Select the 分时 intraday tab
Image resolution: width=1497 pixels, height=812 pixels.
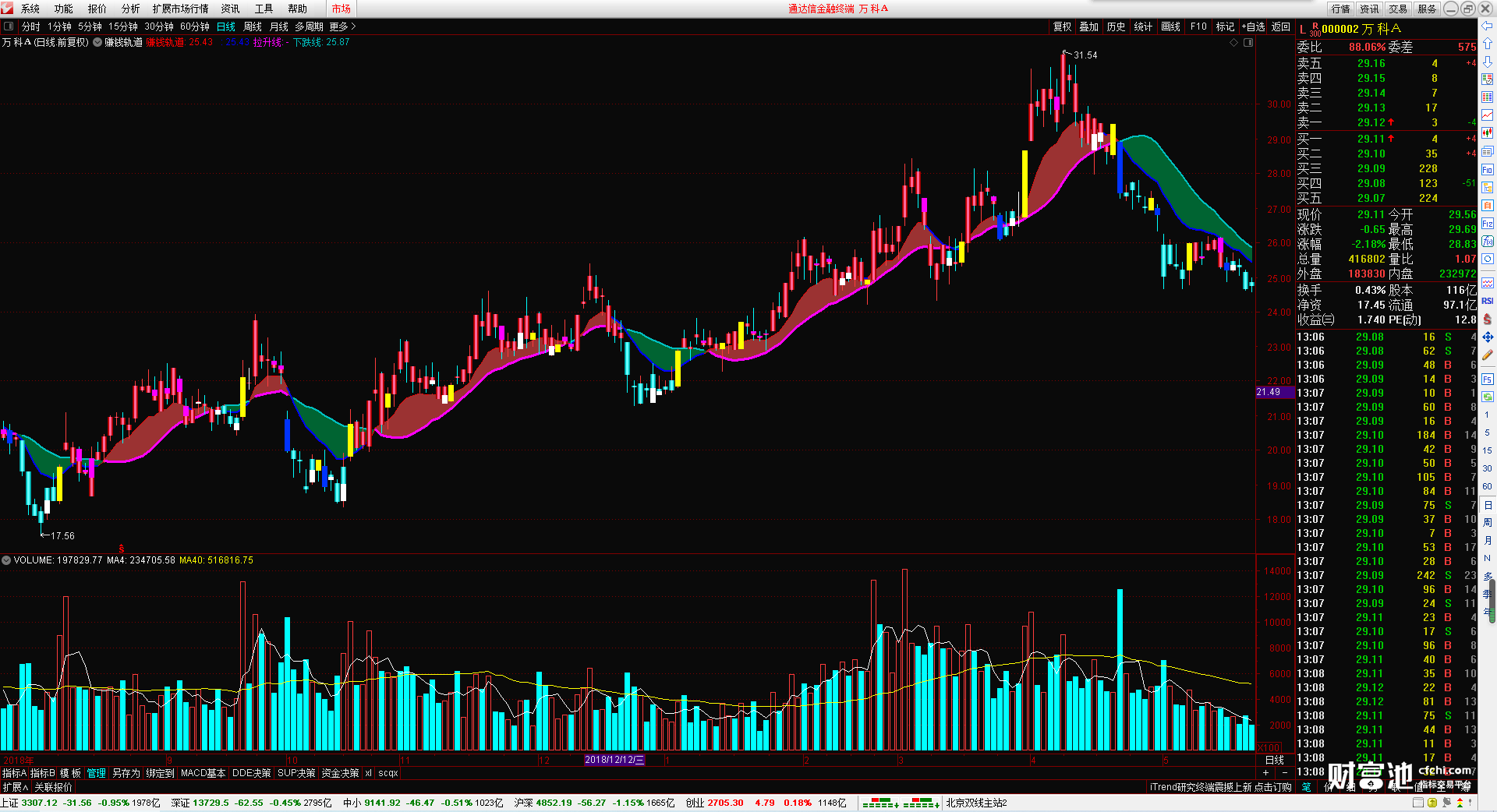(x=31, y=26)
